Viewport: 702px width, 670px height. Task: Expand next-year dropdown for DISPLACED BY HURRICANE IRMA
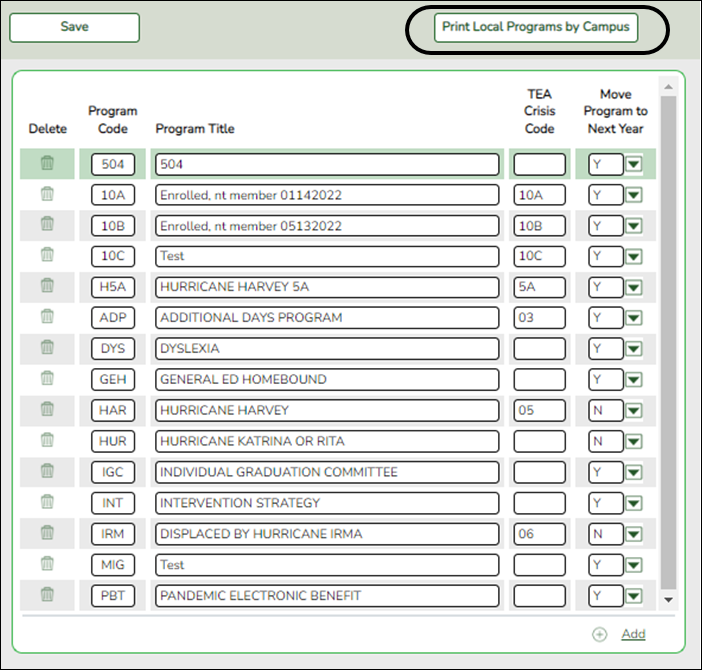click(633, 534)
